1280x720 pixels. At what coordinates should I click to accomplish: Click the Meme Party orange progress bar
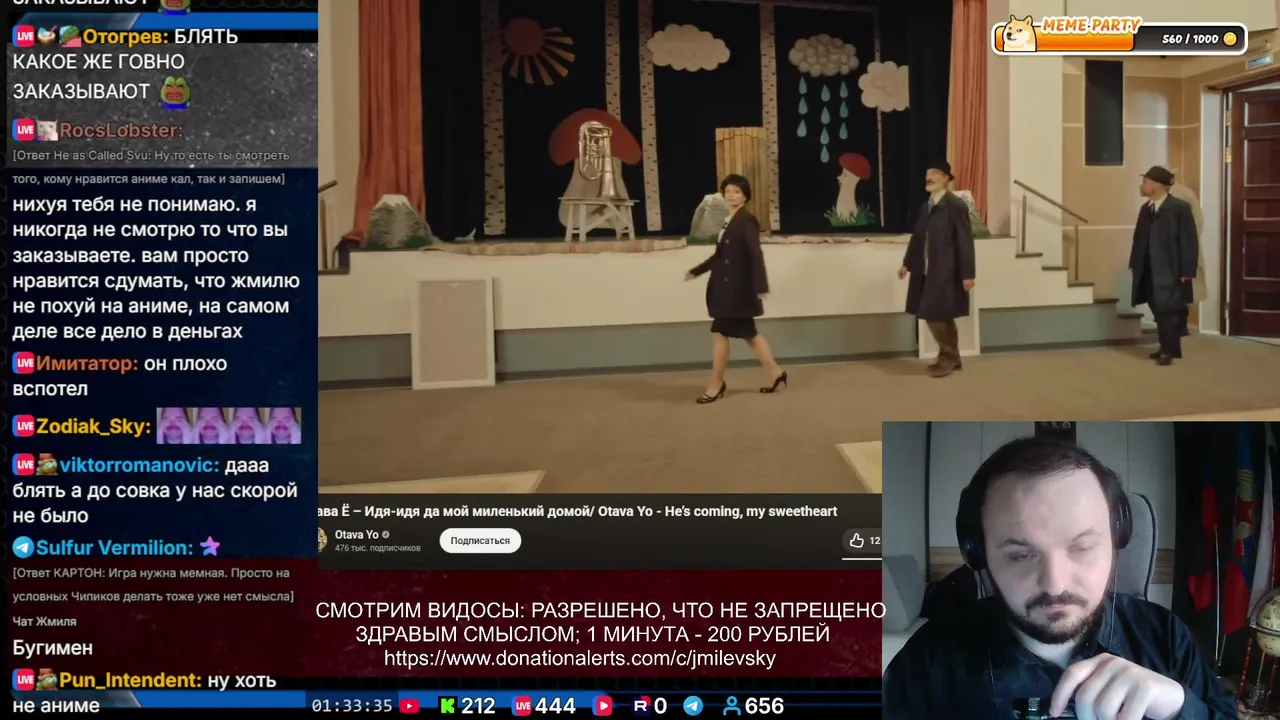click(1087, 41)
